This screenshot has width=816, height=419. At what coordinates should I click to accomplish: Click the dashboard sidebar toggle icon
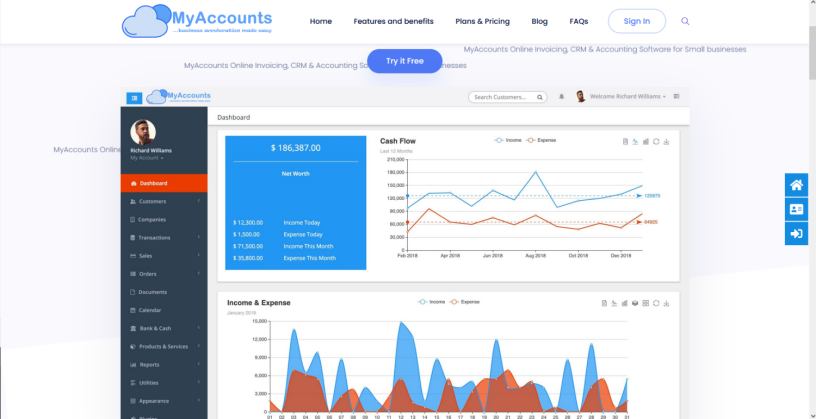(134, 97)
